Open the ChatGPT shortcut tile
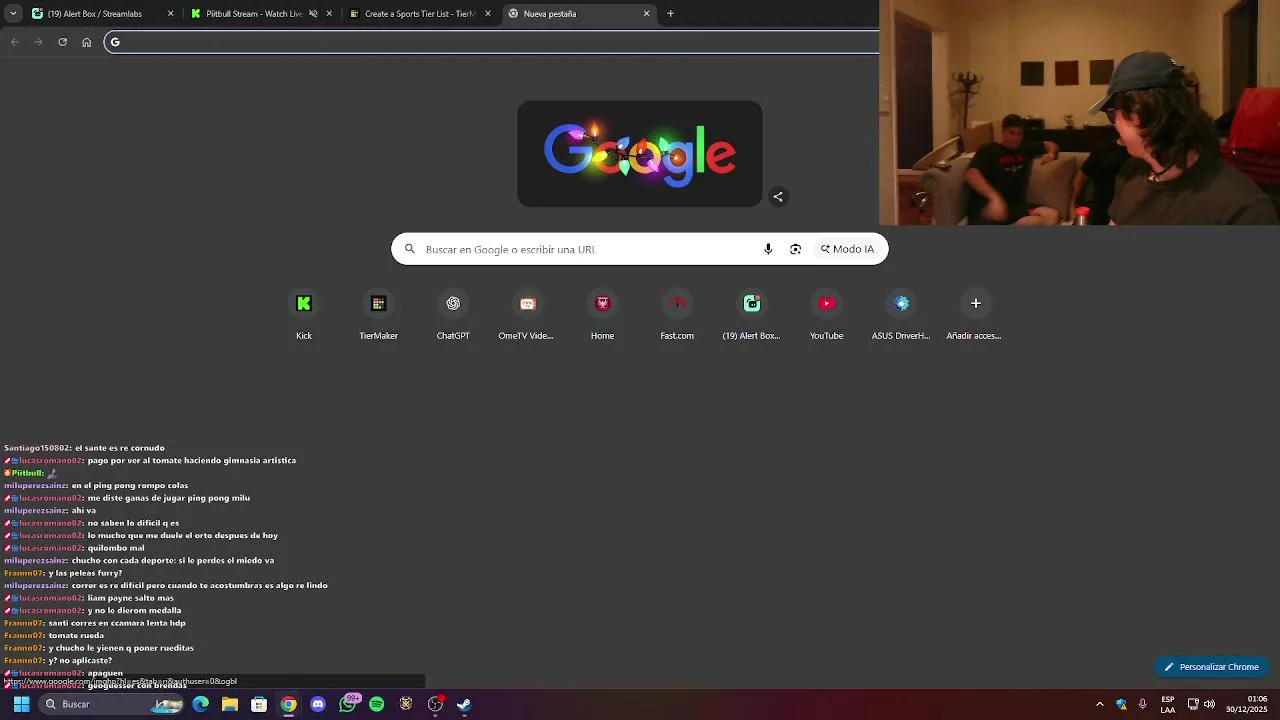 [453, 315]
